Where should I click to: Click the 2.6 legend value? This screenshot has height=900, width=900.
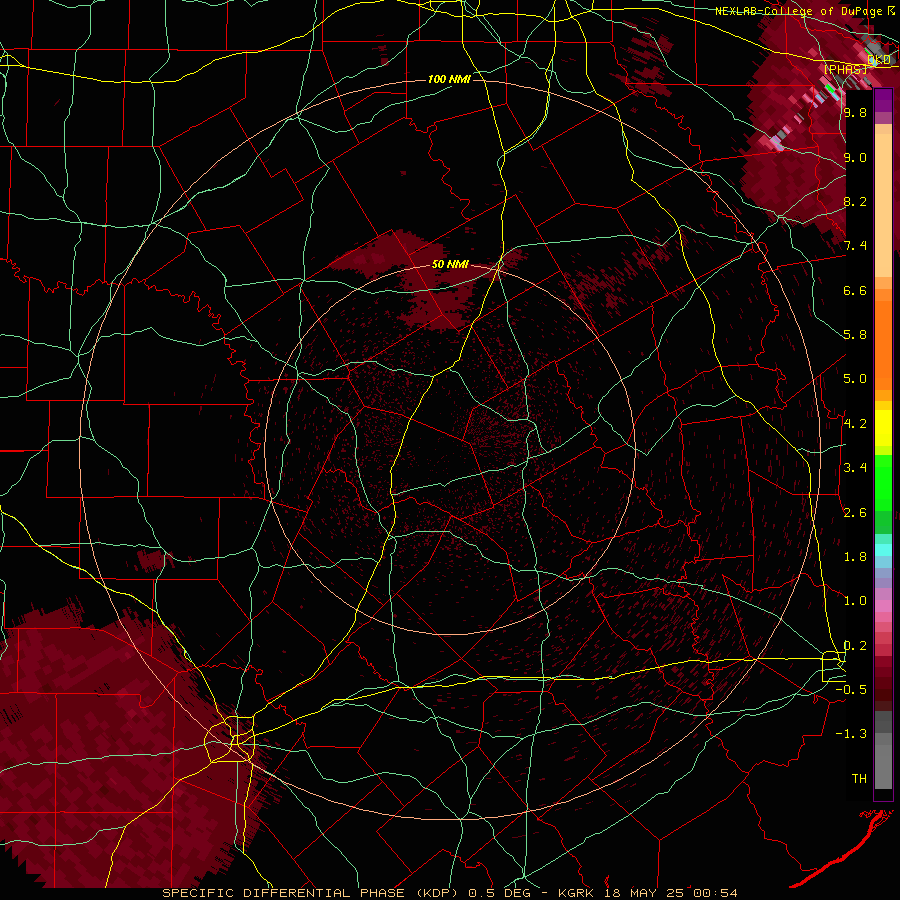(x=855, y=513)
